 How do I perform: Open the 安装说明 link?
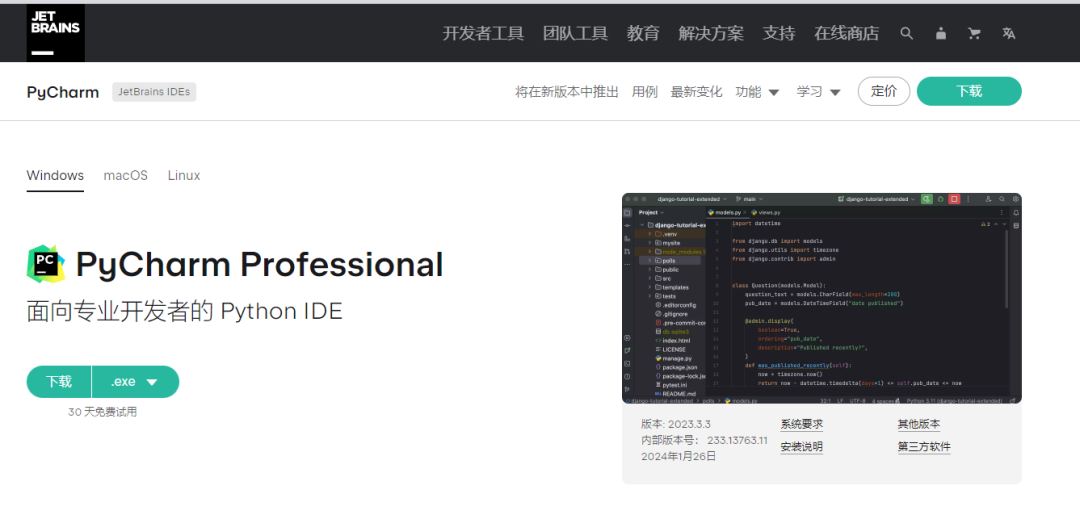coord(802,447)
